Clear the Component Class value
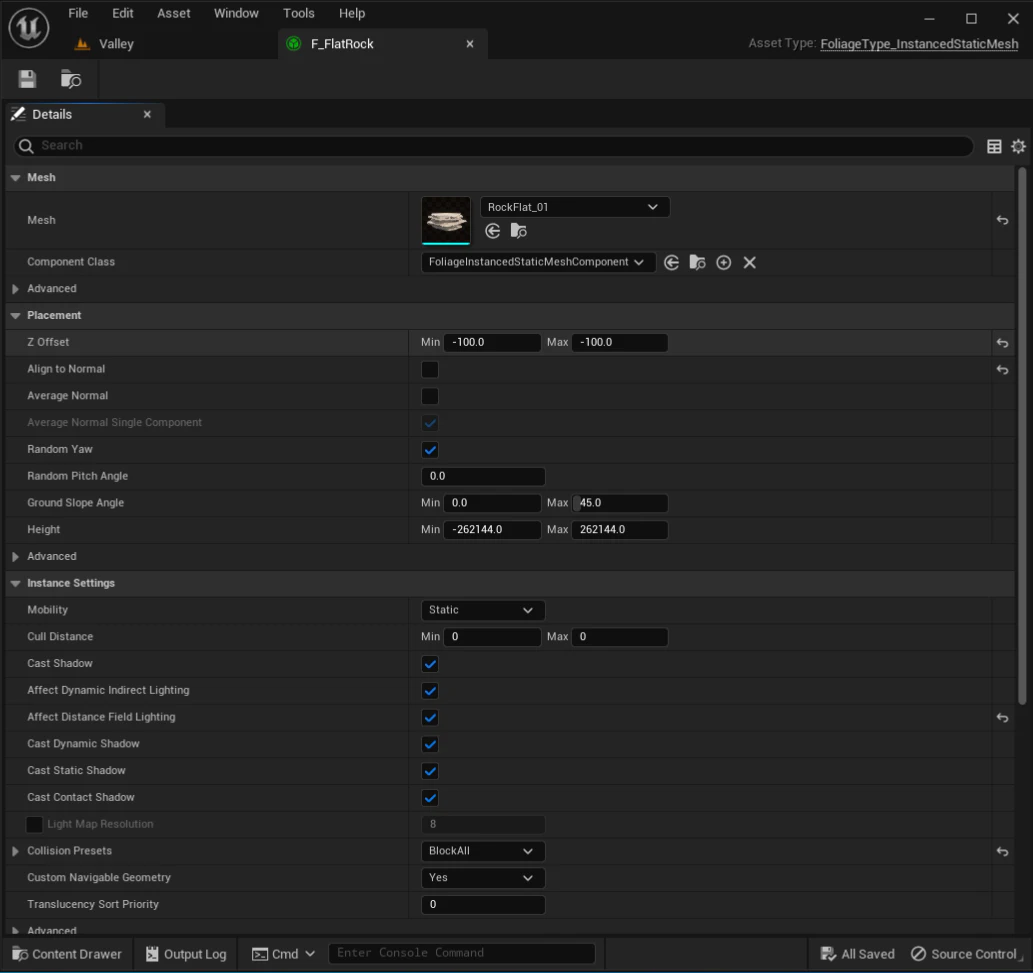 [750, 262]
